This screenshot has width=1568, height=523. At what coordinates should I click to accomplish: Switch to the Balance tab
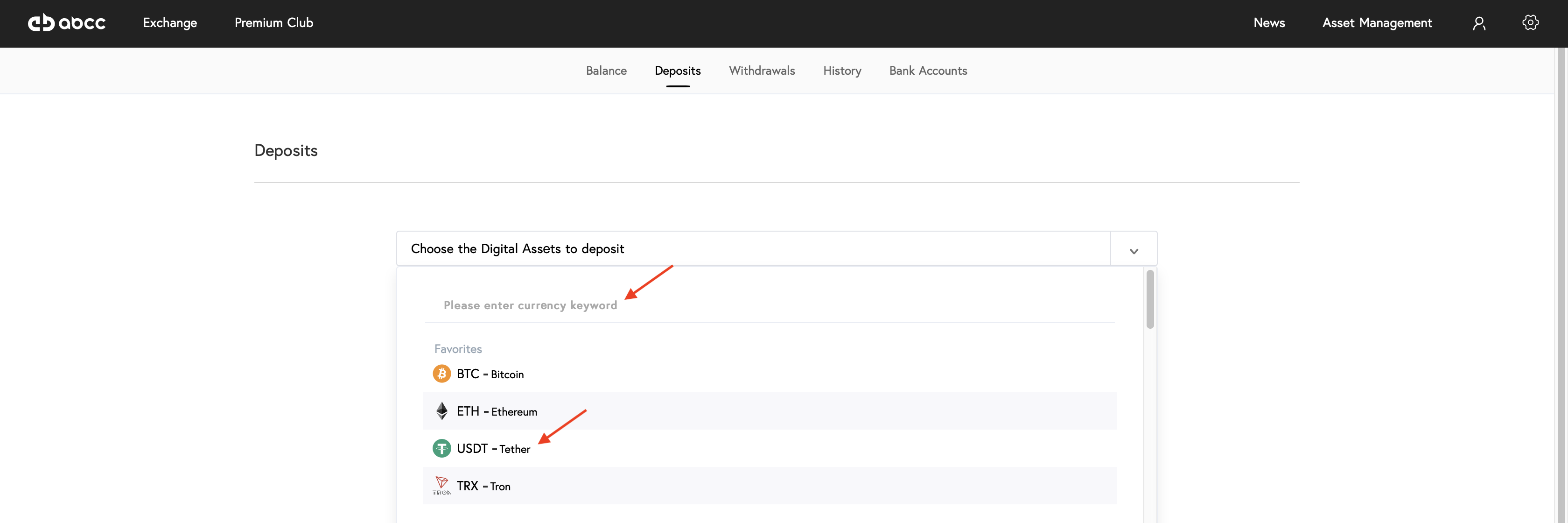(x=606, y=71)
